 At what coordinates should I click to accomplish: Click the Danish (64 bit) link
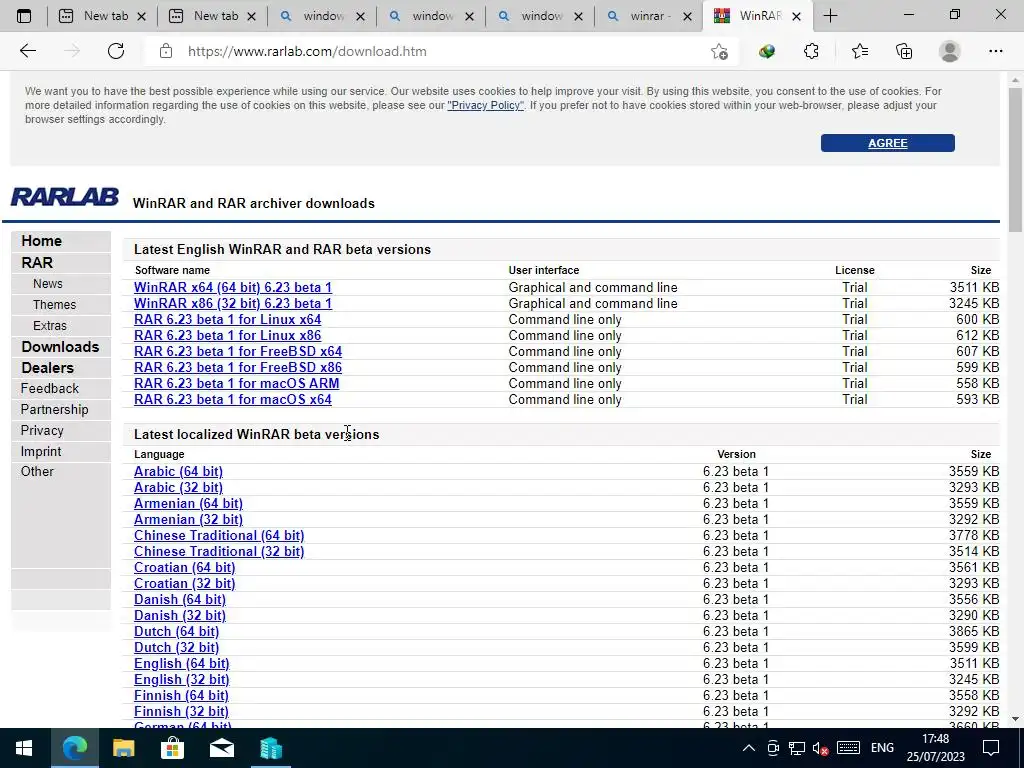tap(180, 600)
